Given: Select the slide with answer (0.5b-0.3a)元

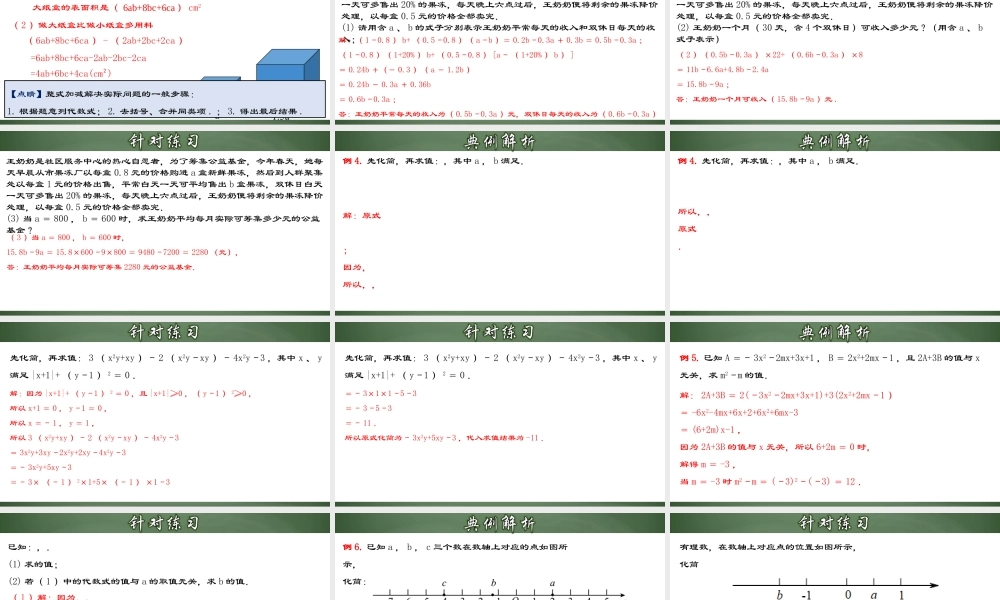Looking at the screenshot, I should pos(498,60).
